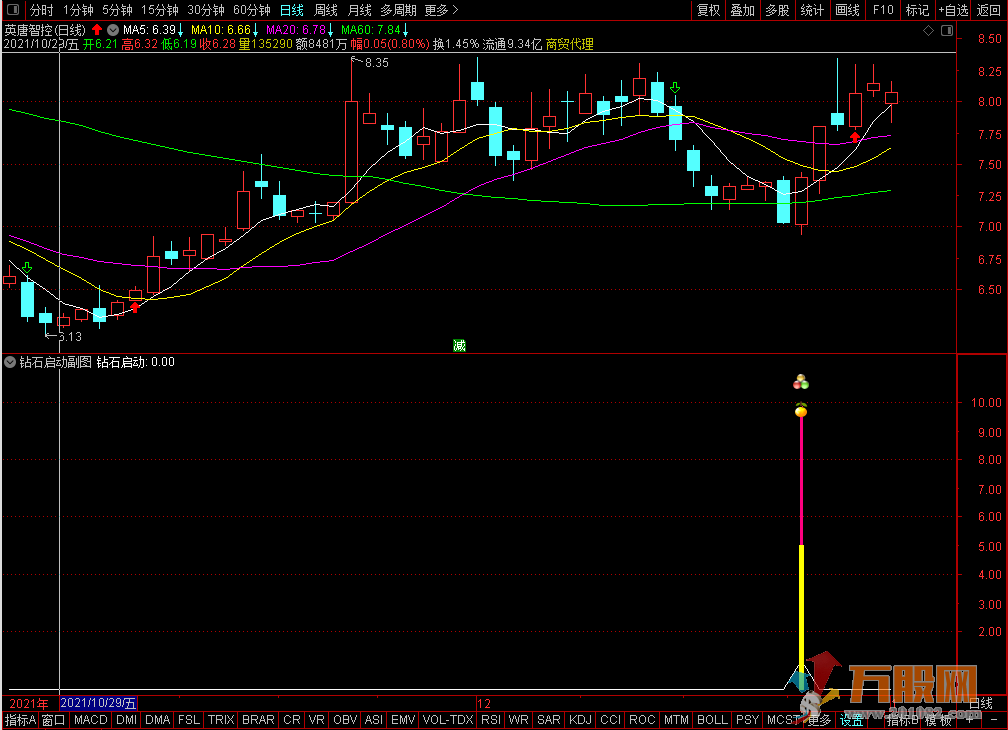
Task: Click the 返回 button
Action: 989,10
